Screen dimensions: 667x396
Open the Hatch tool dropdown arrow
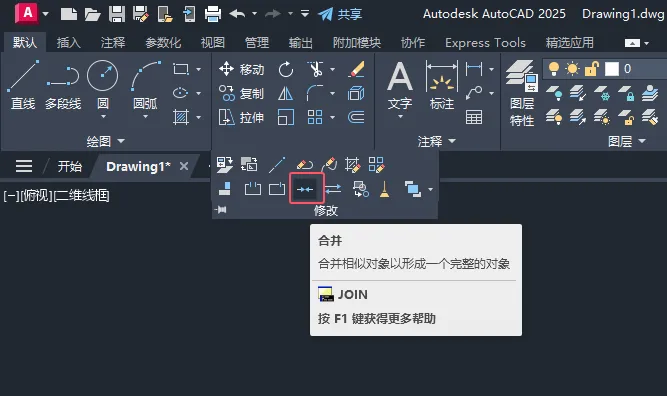[x=198, y=117]
